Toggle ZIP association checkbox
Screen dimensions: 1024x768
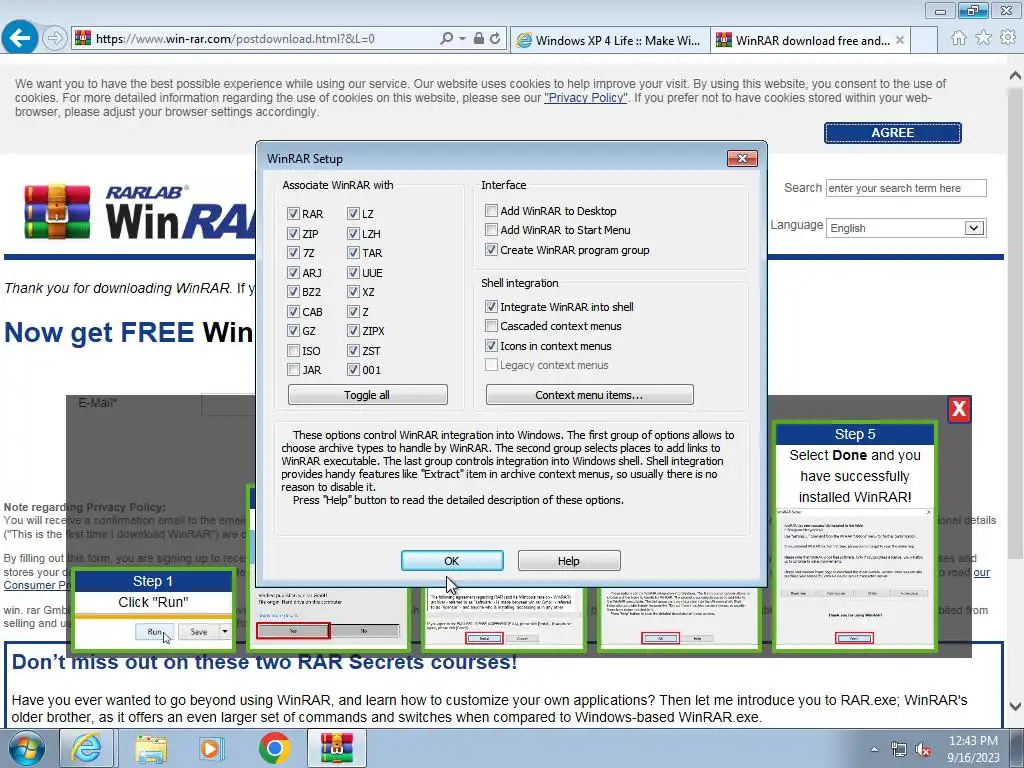click(293, 233)
